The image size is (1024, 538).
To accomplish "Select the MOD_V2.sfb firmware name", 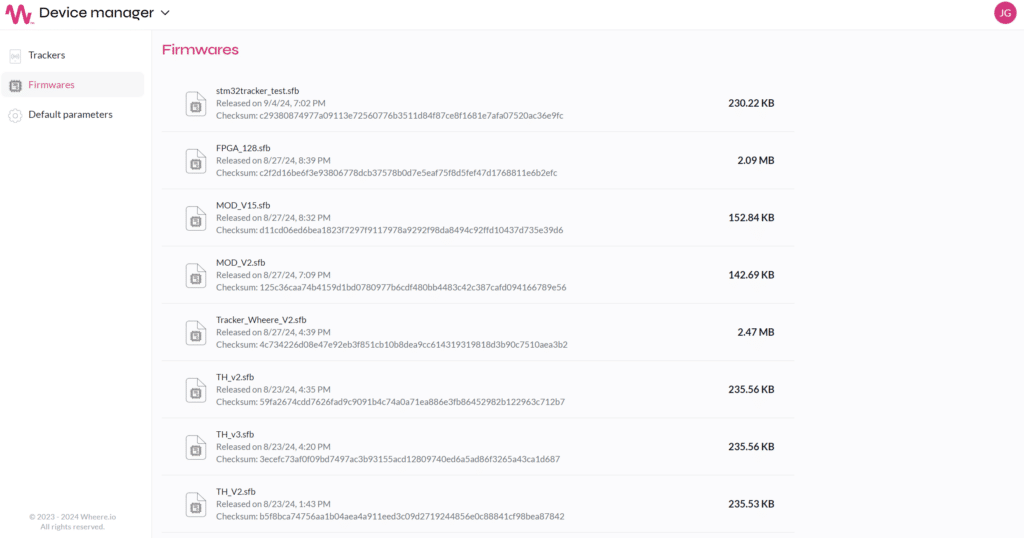I will click(240, 262).
